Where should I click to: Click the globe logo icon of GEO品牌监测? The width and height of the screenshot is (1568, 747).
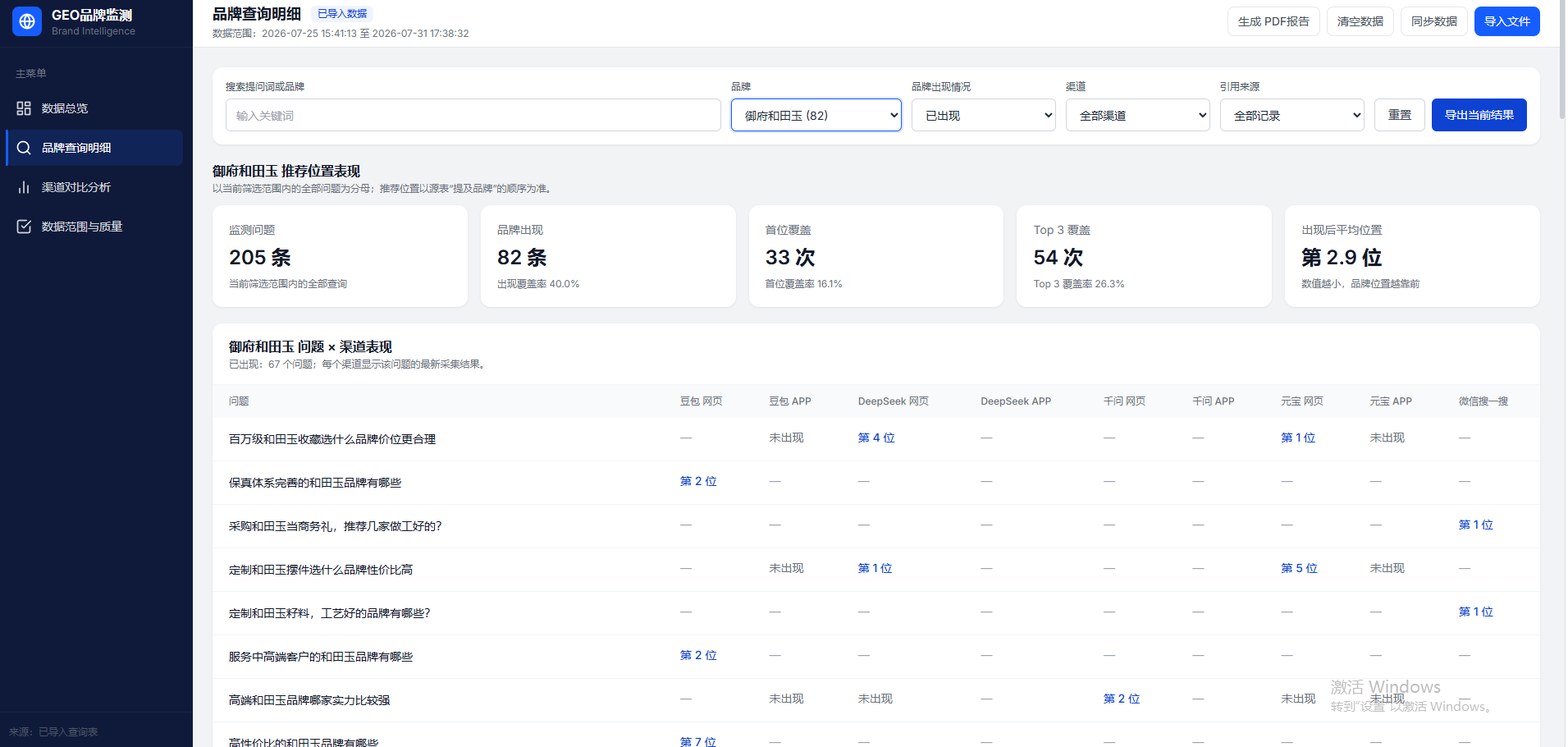27,21
